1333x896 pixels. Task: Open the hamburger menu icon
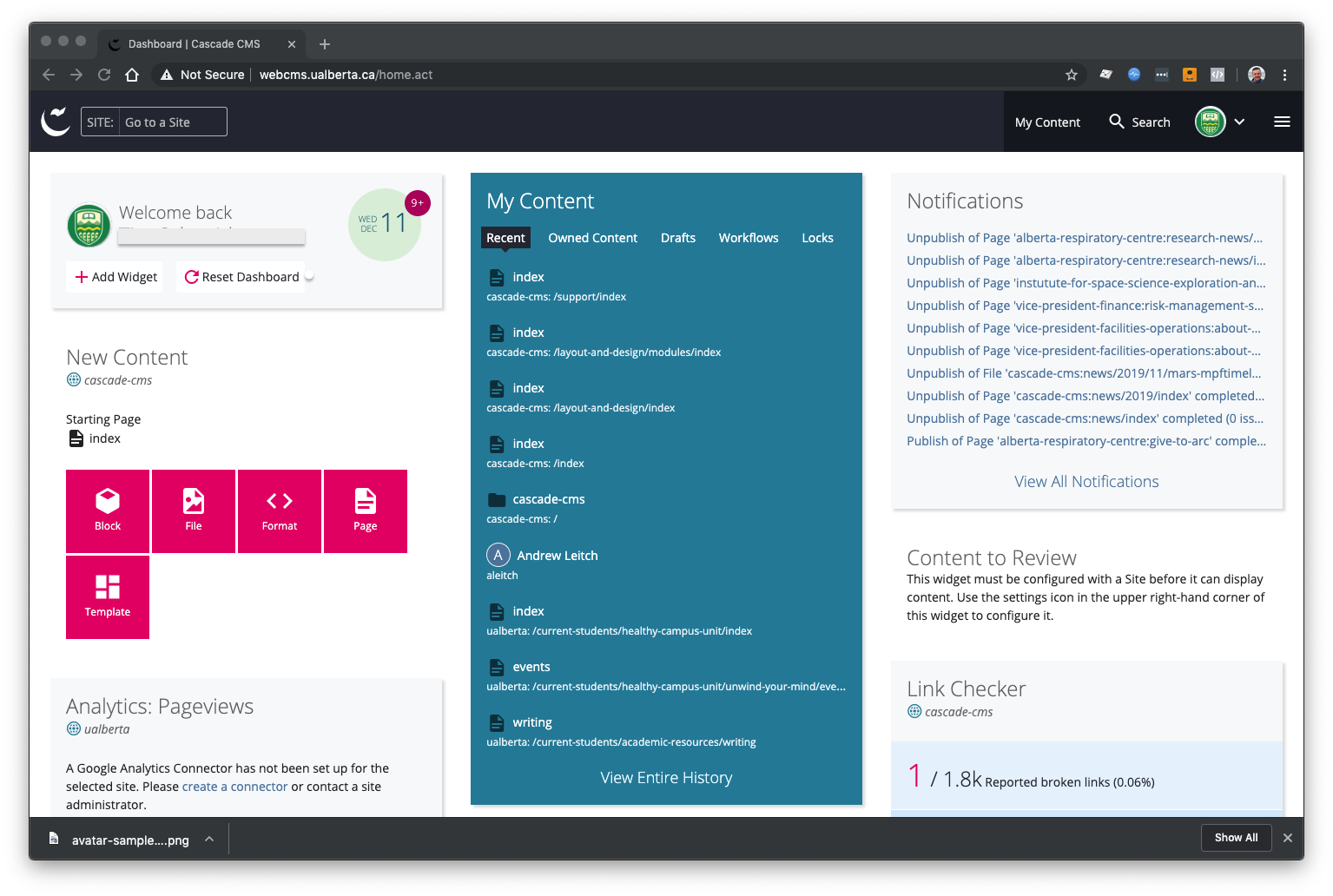click(x=1282, y=122)
